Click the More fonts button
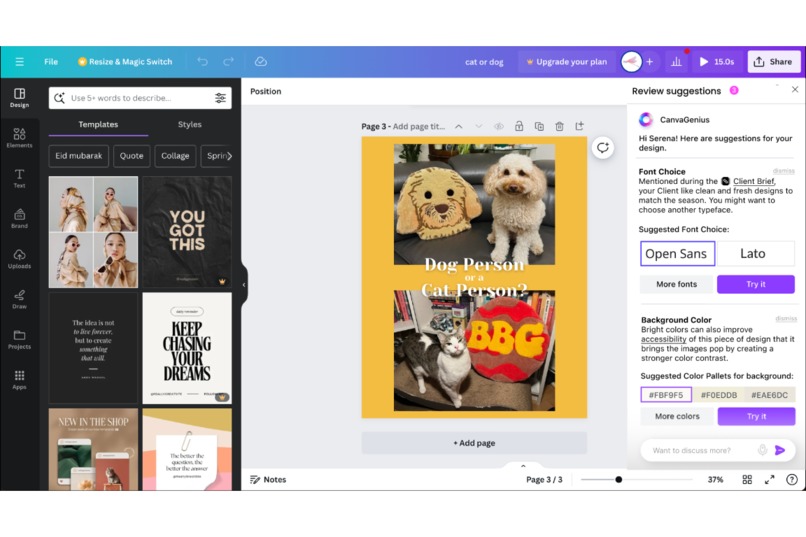The height and width of the screenshot is (537, 806). 676,284
